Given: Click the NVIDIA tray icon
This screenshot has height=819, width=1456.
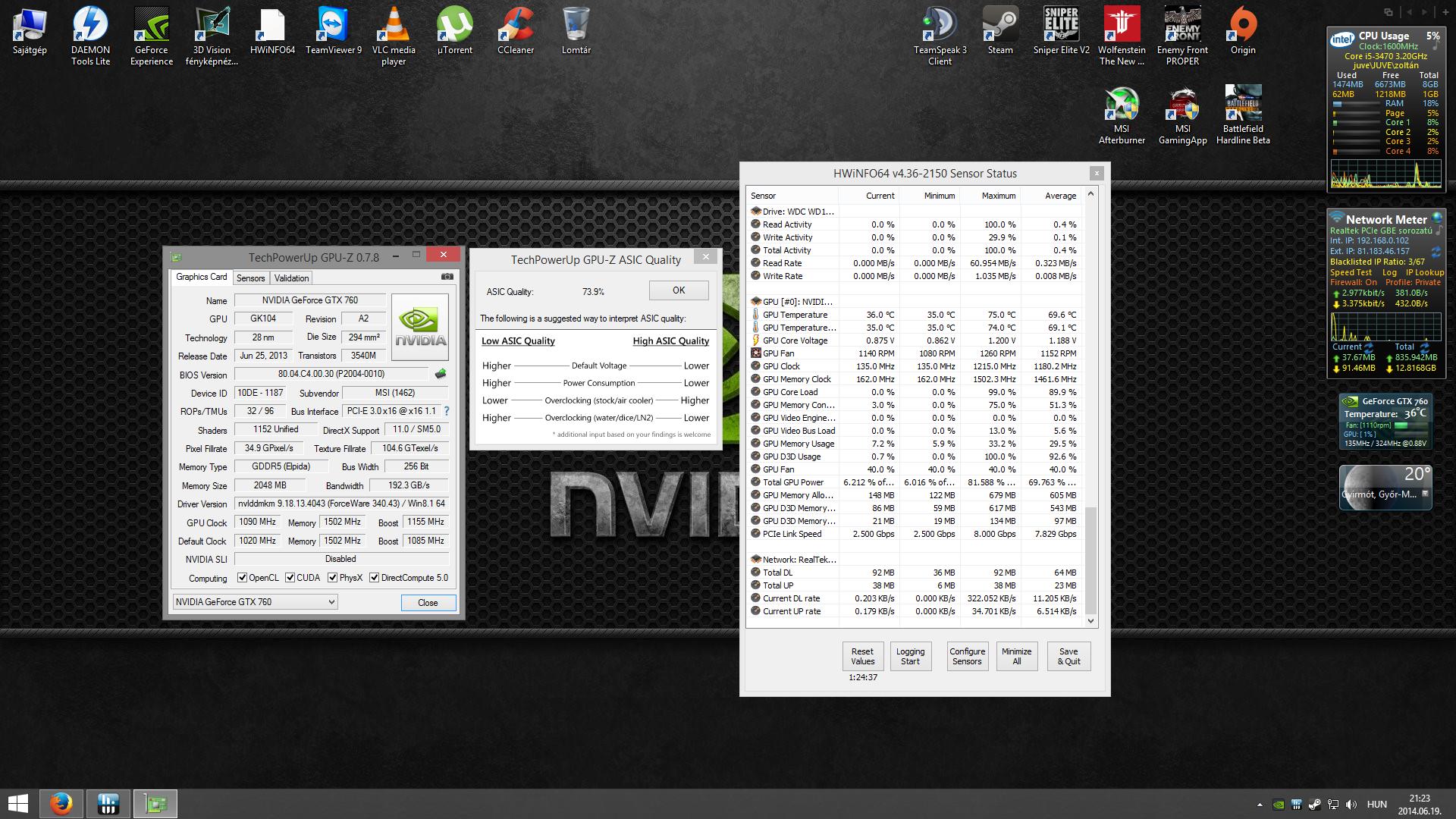Looking at the screenshot, I should 1279,805.
